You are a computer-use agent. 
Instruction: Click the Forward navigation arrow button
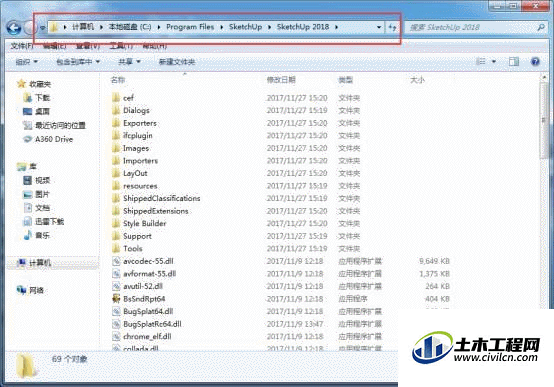(x=29, y=28)
